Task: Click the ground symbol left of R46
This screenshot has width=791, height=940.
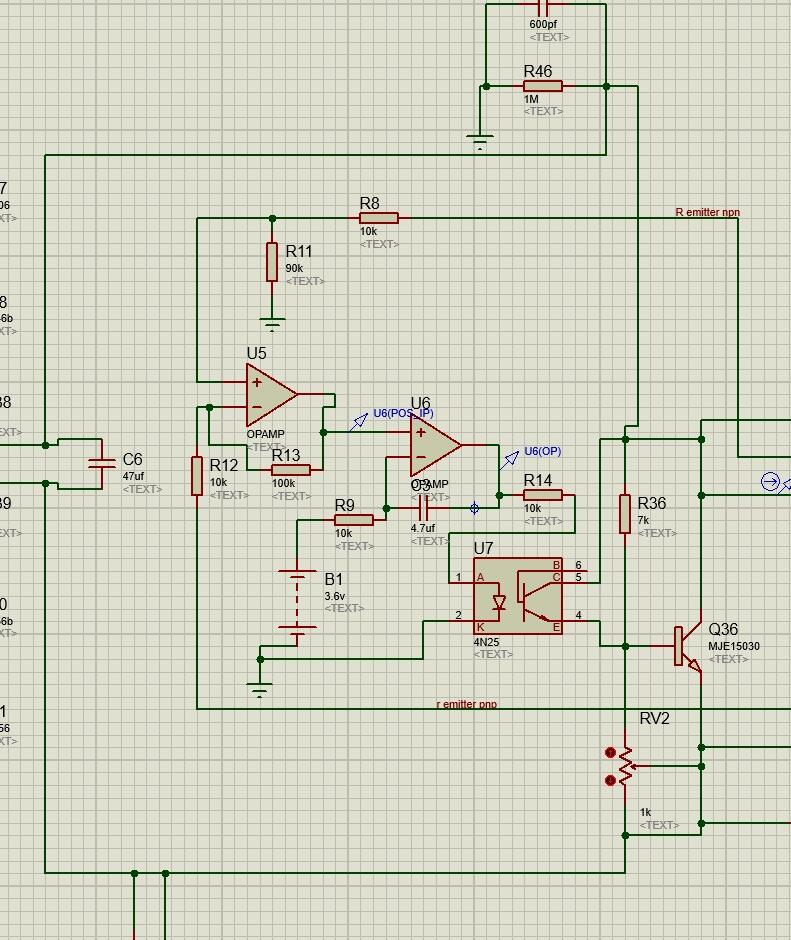Action: (x=479, y=142)
